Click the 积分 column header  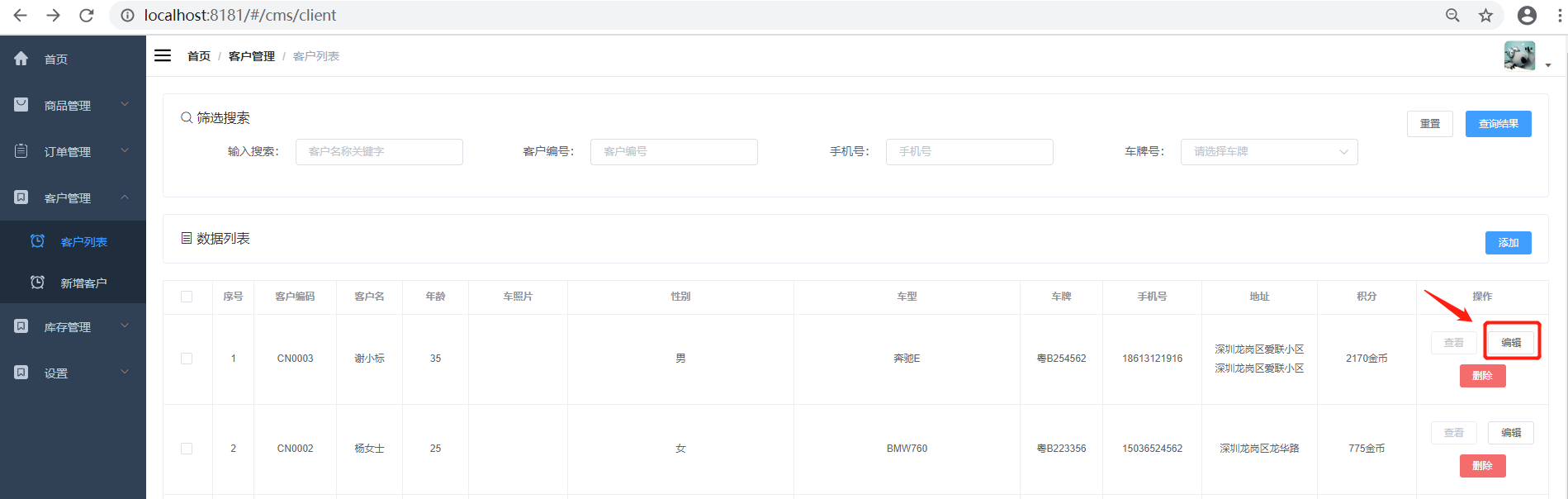(x=1367, y=297)
